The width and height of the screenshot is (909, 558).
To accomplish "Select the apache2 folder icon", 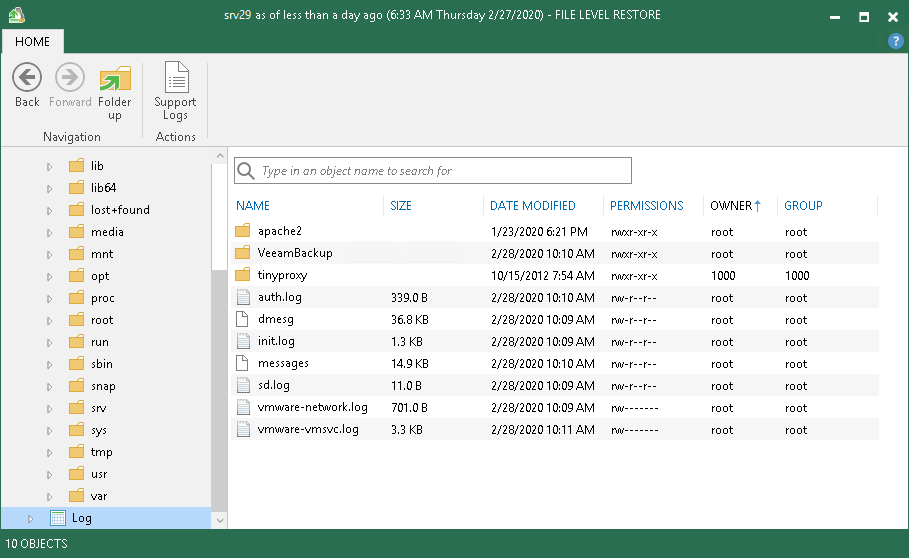I will (x=243, y=231).
